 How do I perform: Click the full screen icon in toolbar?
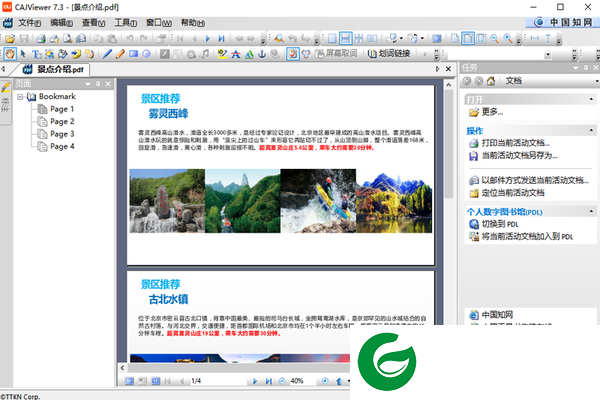pyautogui.click(x=437, y=38)
